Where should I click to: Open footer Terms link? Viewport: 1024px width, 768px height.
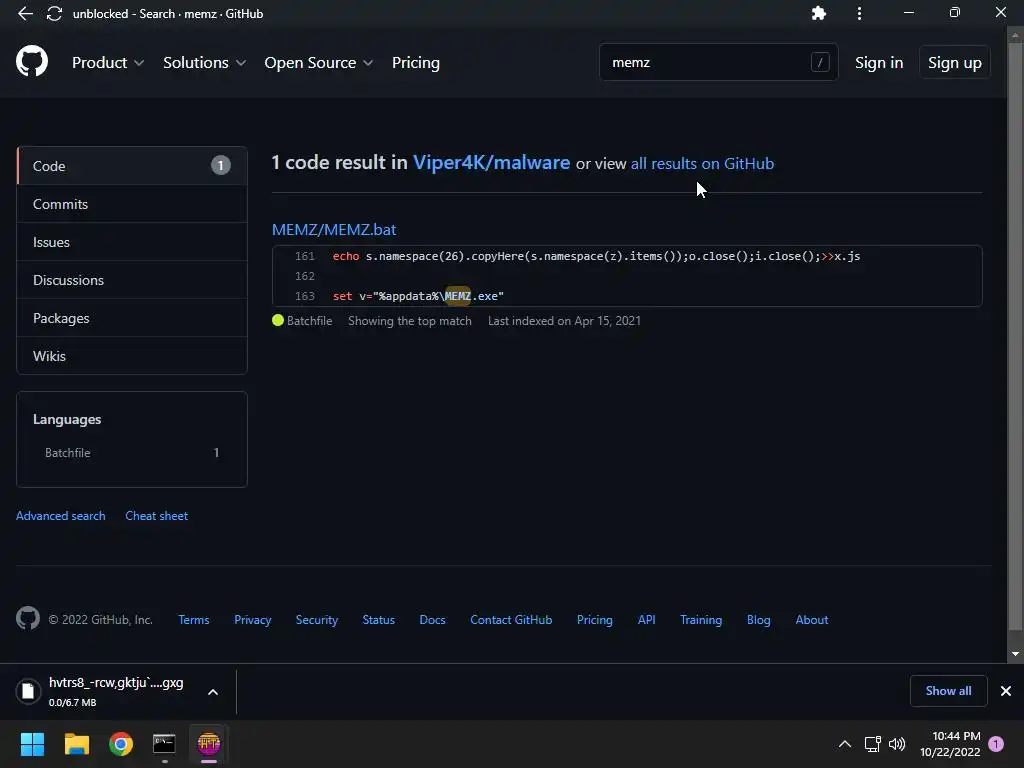coord(193,619)
